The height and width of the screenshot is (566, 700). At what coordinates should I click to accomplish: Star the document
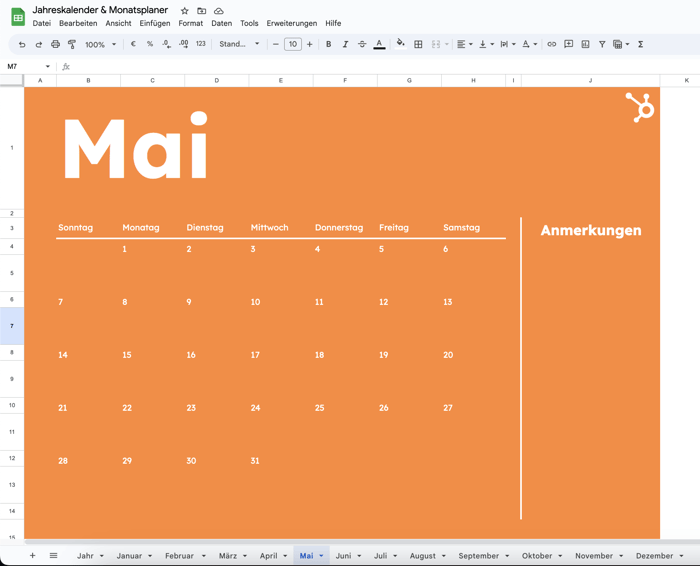tap(184, 11)
